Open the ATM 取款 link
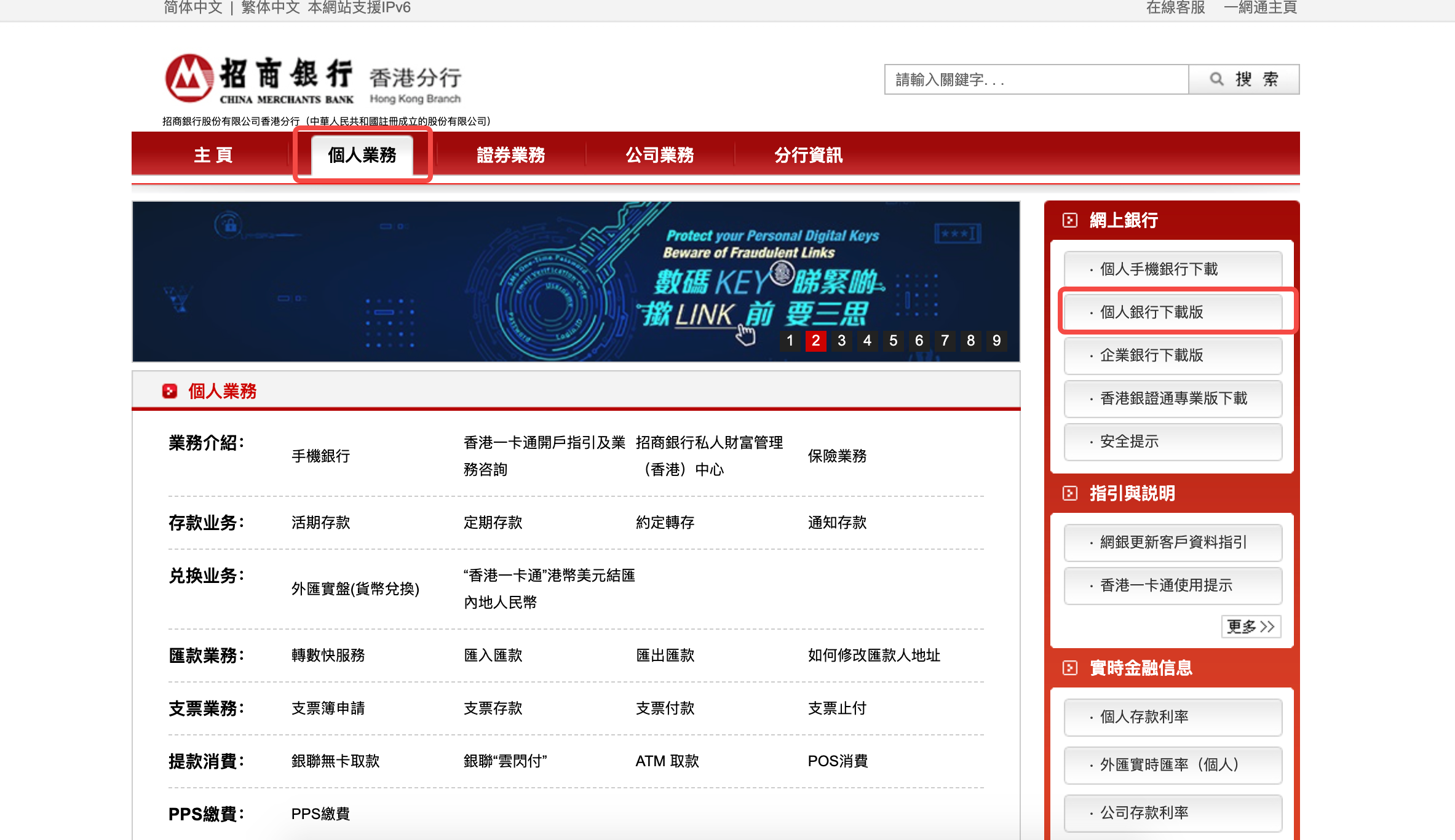This screenshot has width=1455, height=840. pos(667,761)
